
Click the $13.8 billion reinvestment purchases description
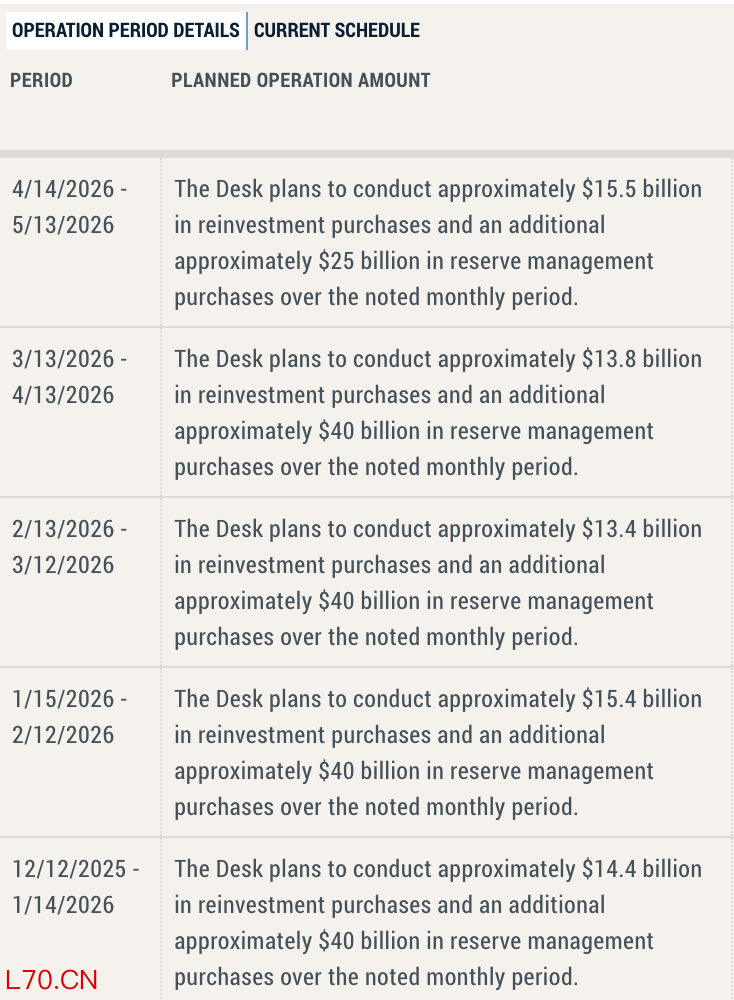(x=438, y=413)
